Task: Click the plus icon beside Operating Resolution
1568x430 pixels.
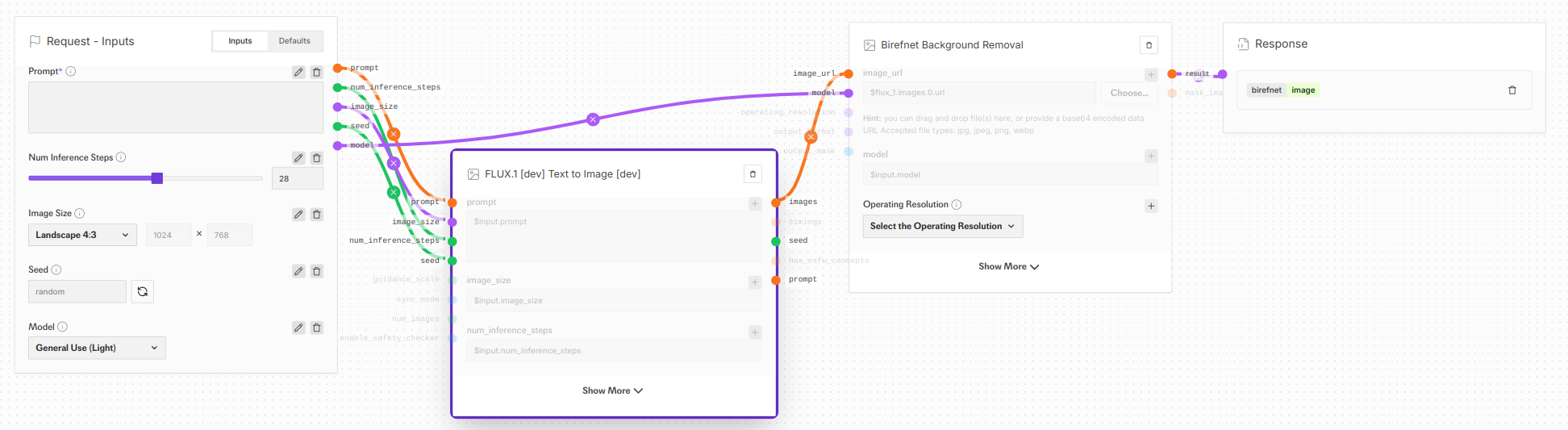Action: 1151,206
